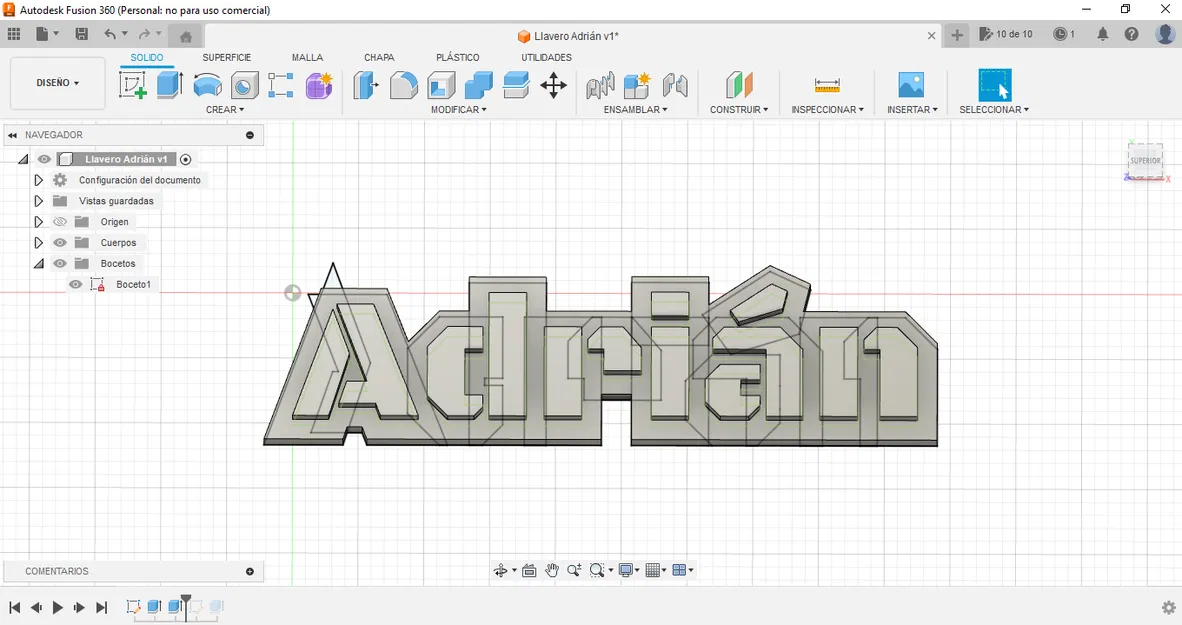Click SUPERIOR on the ViewCube
1182x625 pixels.
1144,159
